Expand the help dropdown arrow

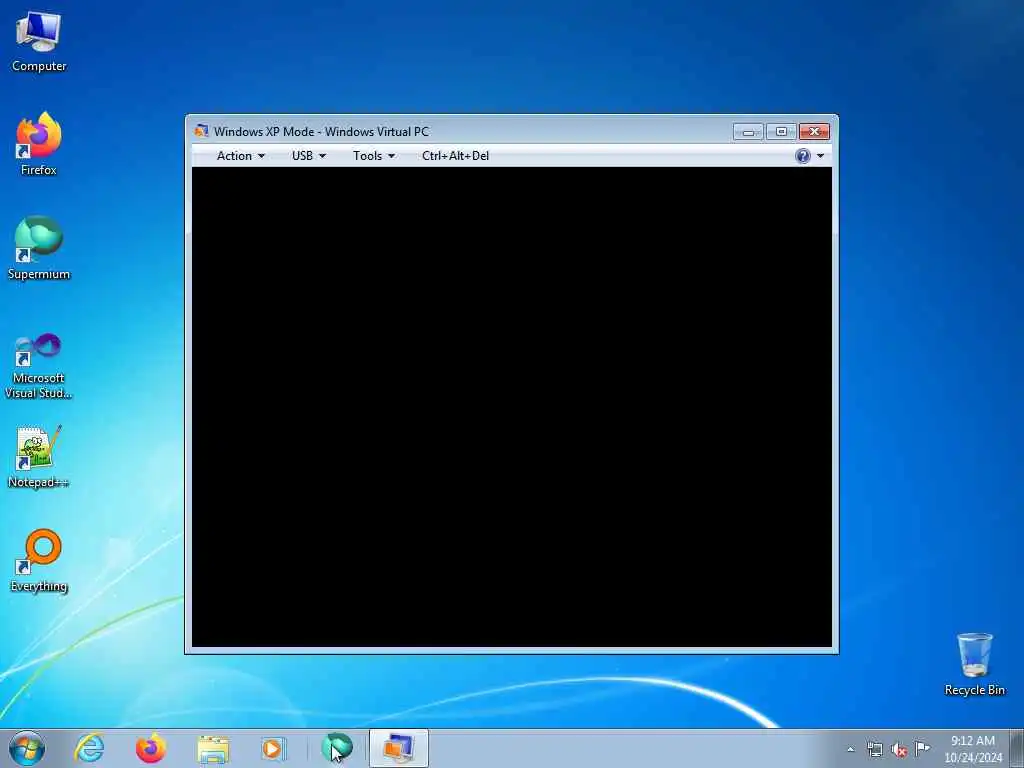[820, 156]
